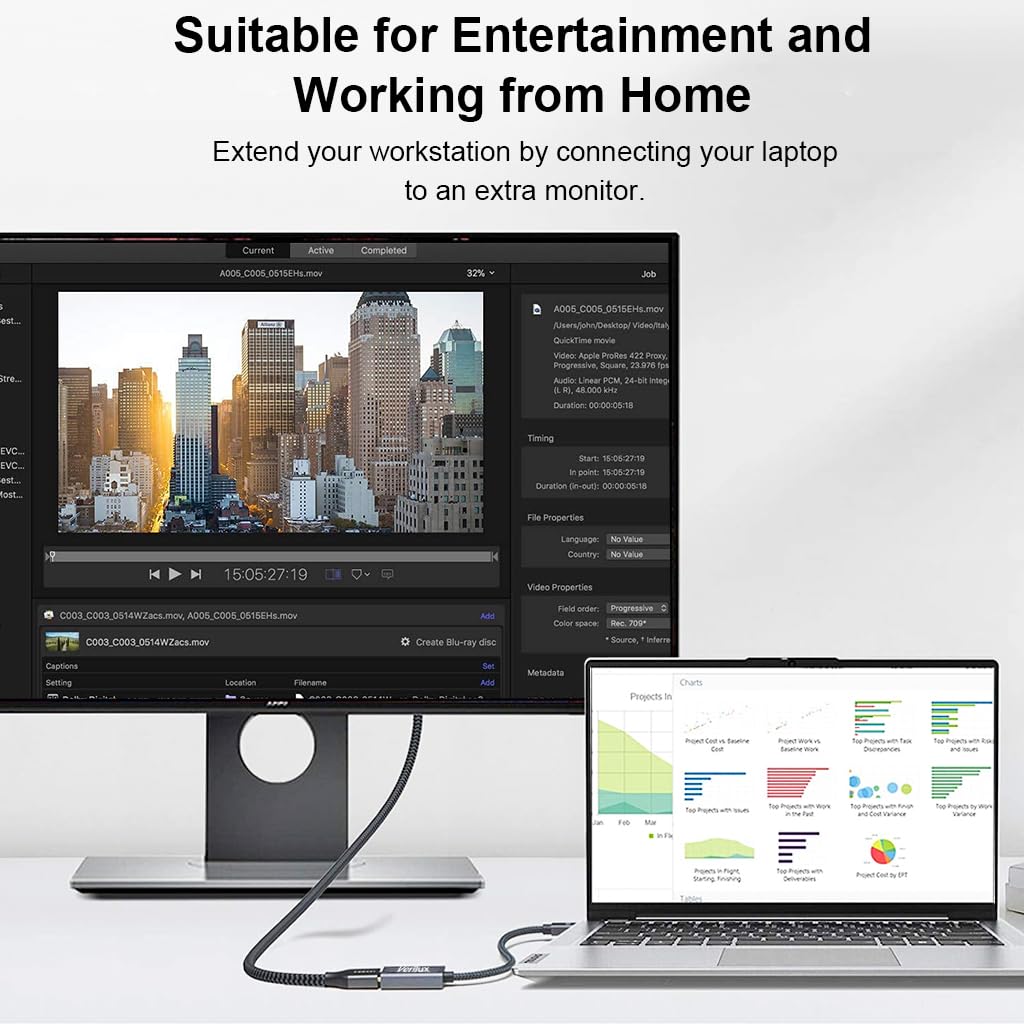Open the Language dropdown showing No Value
Screen dimensions: 1024x1024
(x=638, y=539)
